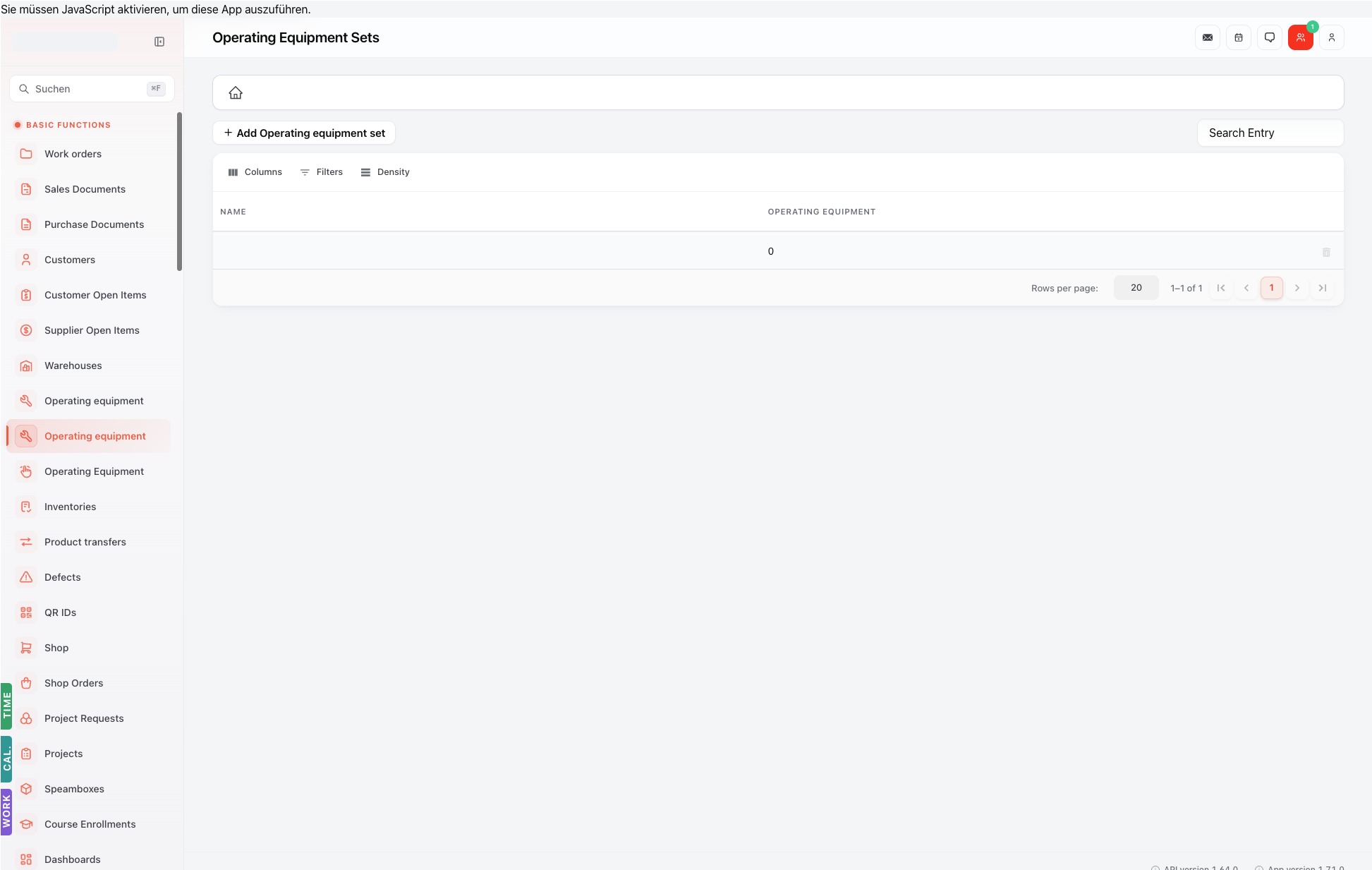Open the Rows per page dropdown

tap(1136, 288)
